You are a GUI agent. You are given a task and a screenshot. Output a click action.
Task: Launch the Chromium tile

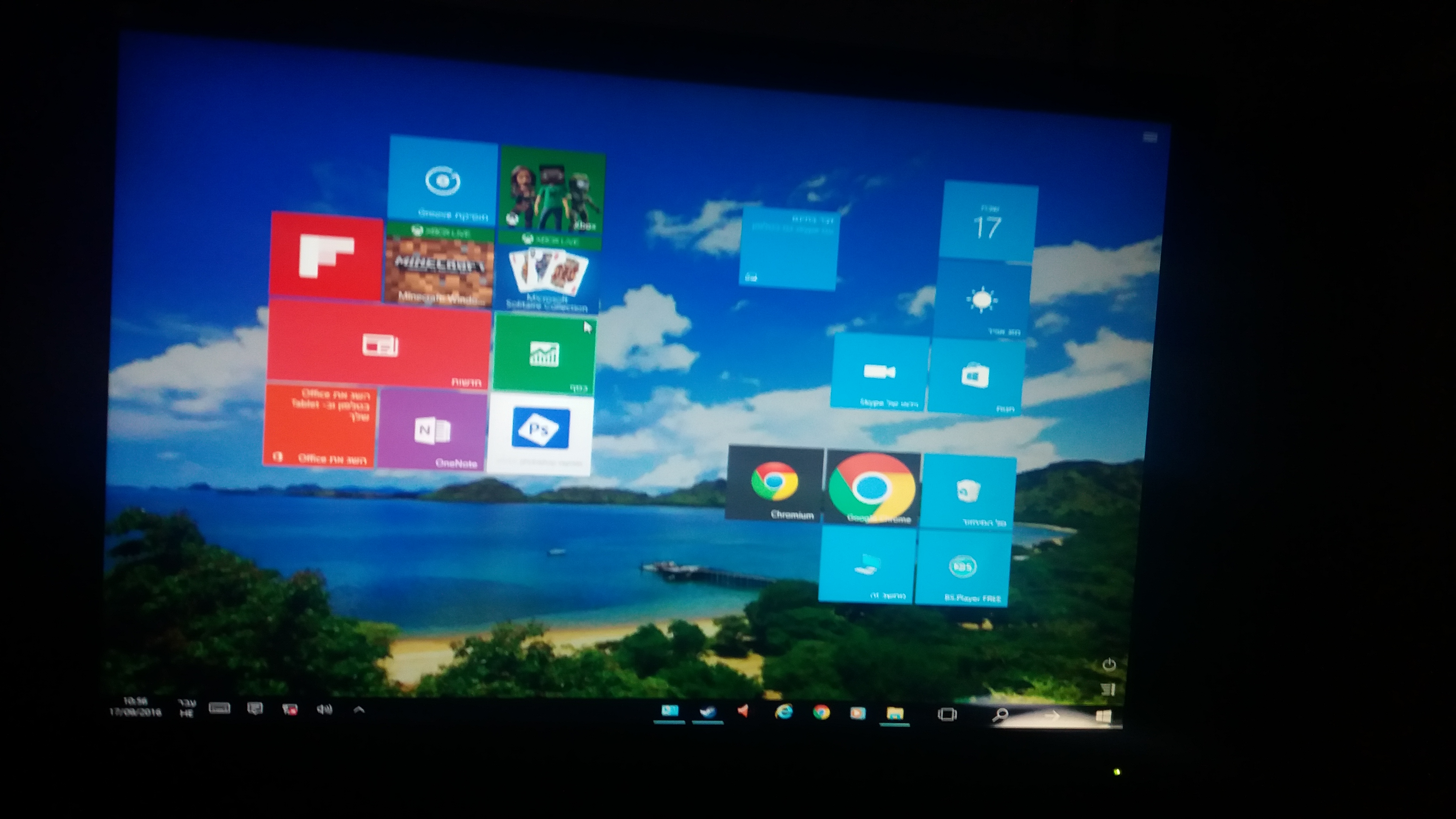(774, 483)
